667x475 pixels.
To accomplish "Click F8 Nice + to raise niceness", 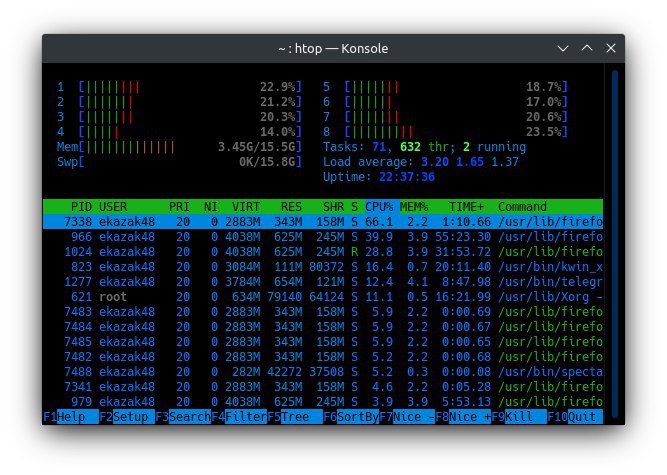I will pos(463,417).
